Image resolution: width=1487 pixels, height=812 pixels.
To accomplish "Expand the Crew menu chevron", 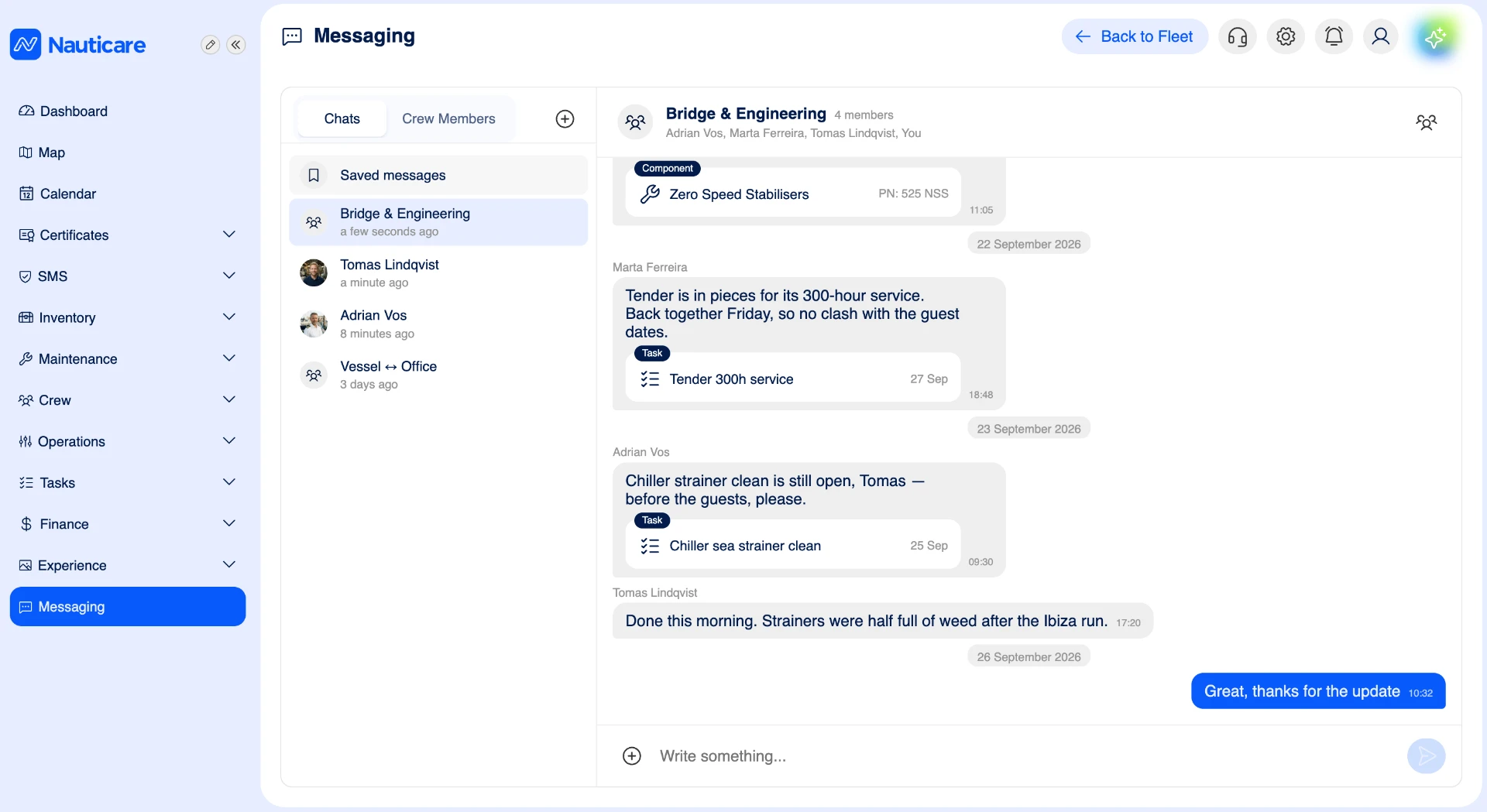I will 229,399.
